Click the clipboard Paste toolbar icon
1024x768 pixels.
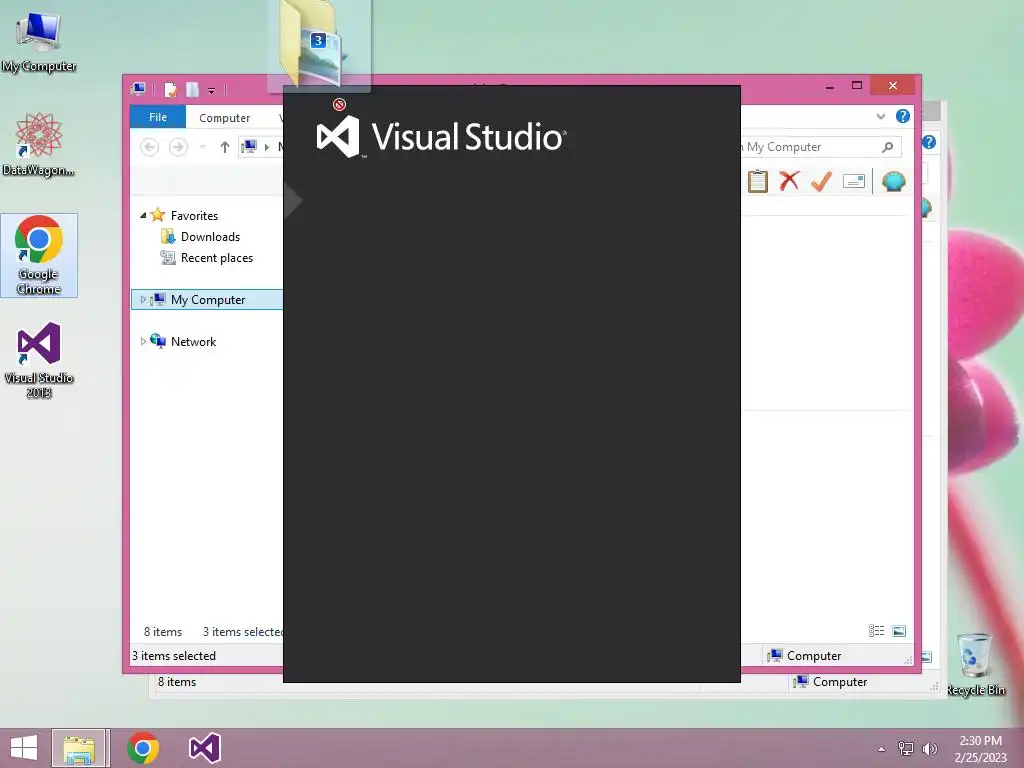click(758, 181)
